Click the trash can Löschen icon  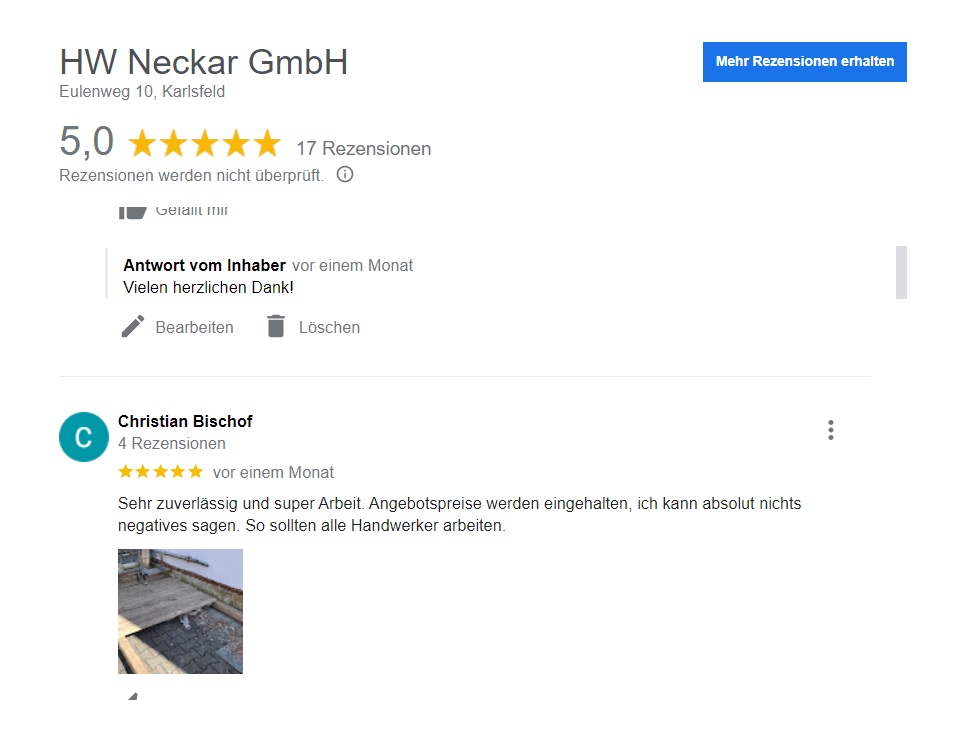[276, 326]
